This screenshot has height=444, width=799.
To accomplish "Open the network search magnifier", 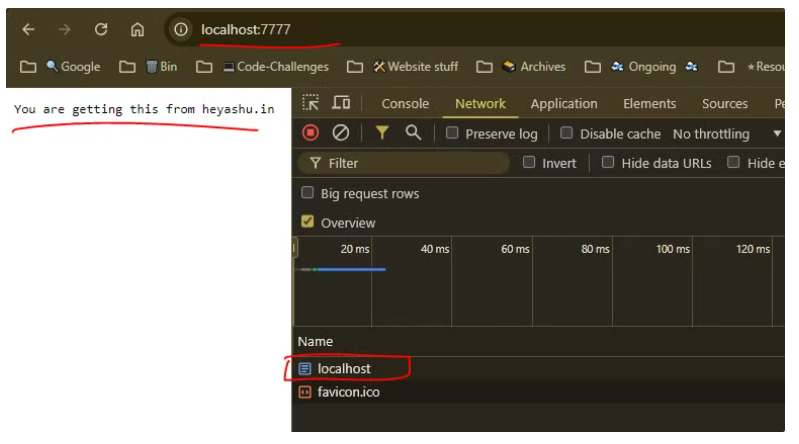I will tap(413, 133).
